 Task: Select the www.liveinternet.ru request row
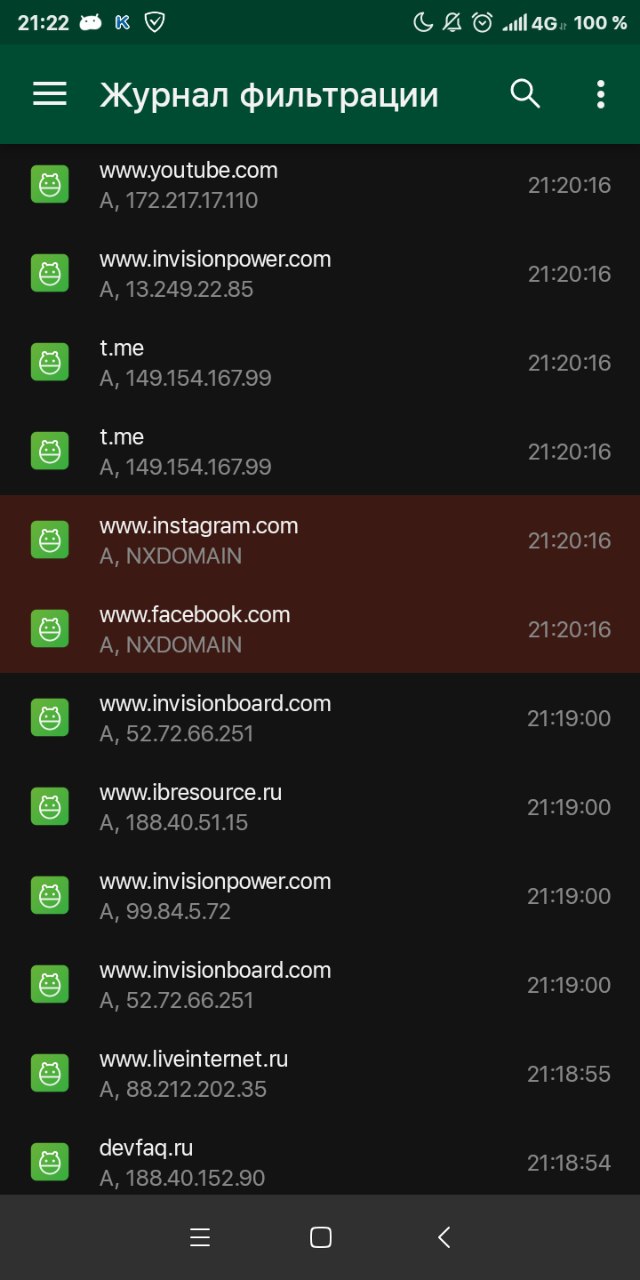(320, 1073)
